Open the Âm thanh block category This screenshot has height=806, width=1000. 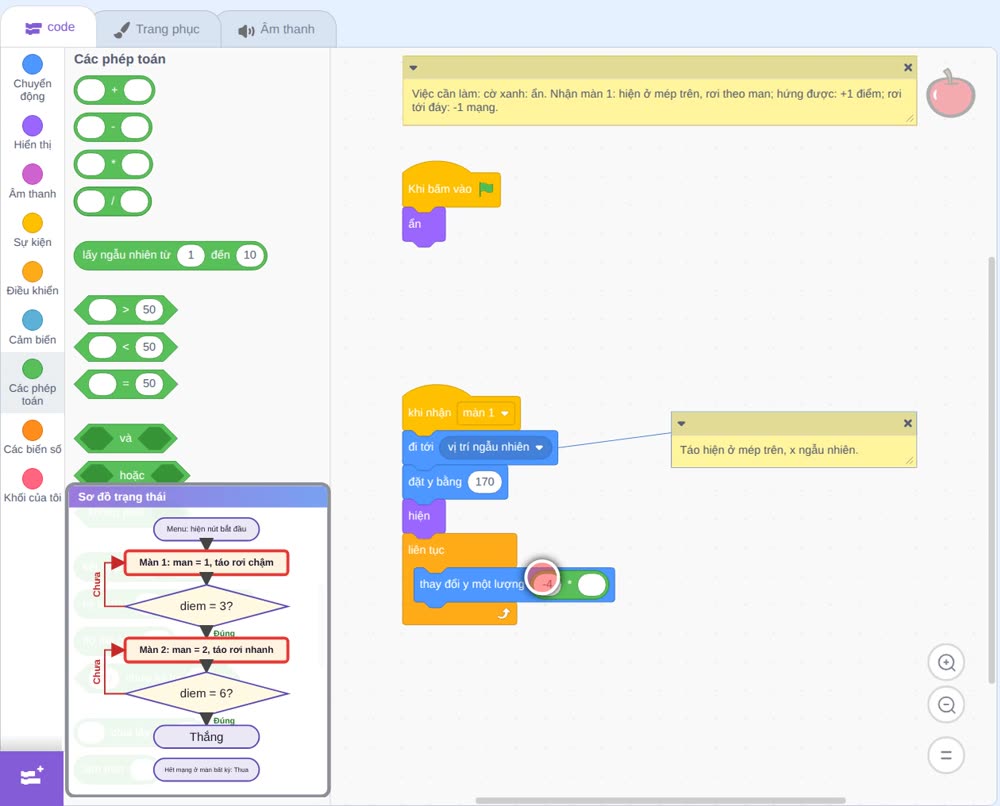(x=32, y=181)
